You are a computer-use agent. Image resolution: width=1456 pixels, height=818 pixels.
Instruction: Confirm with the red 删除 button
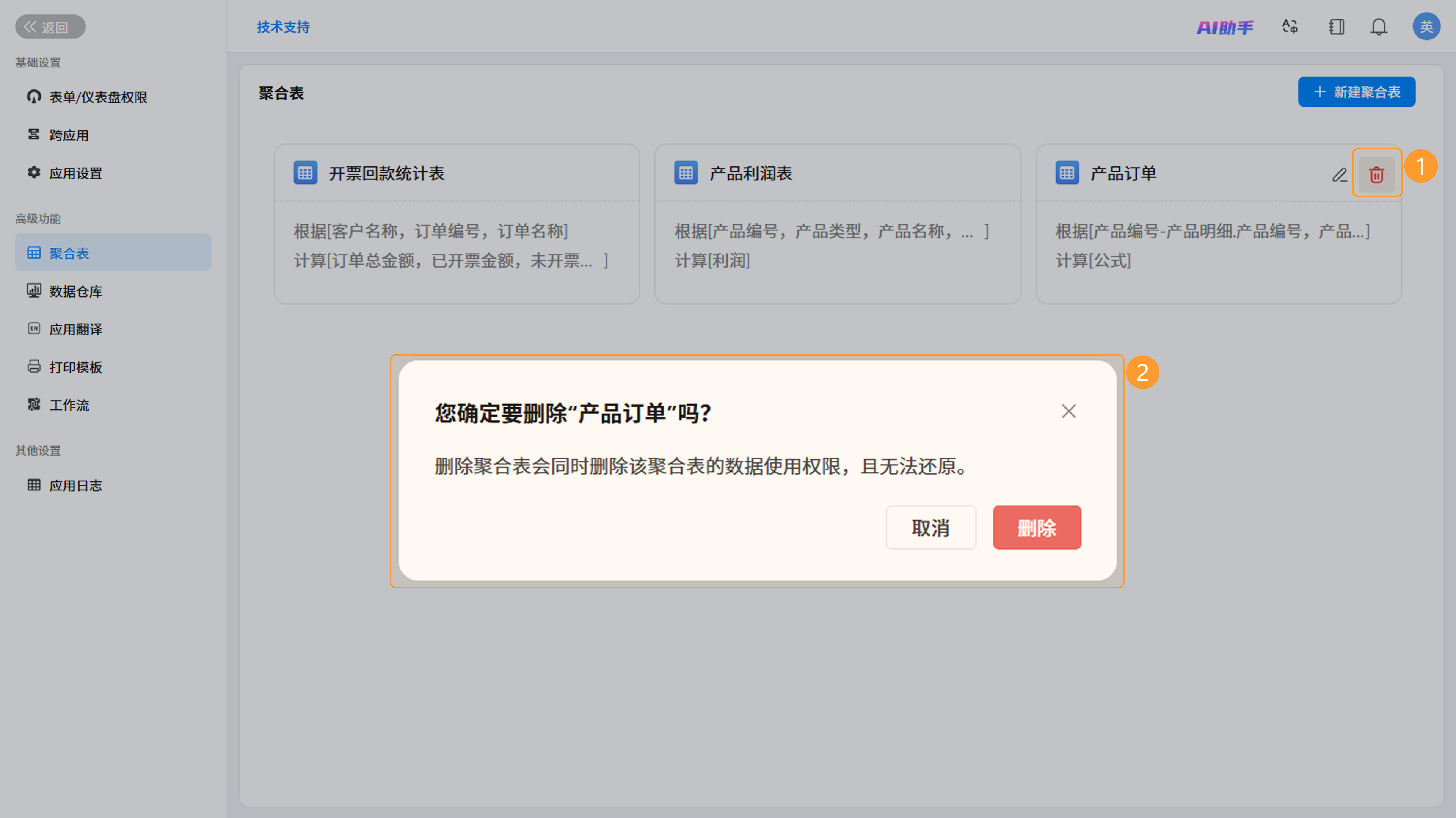tap(1037, 528)
